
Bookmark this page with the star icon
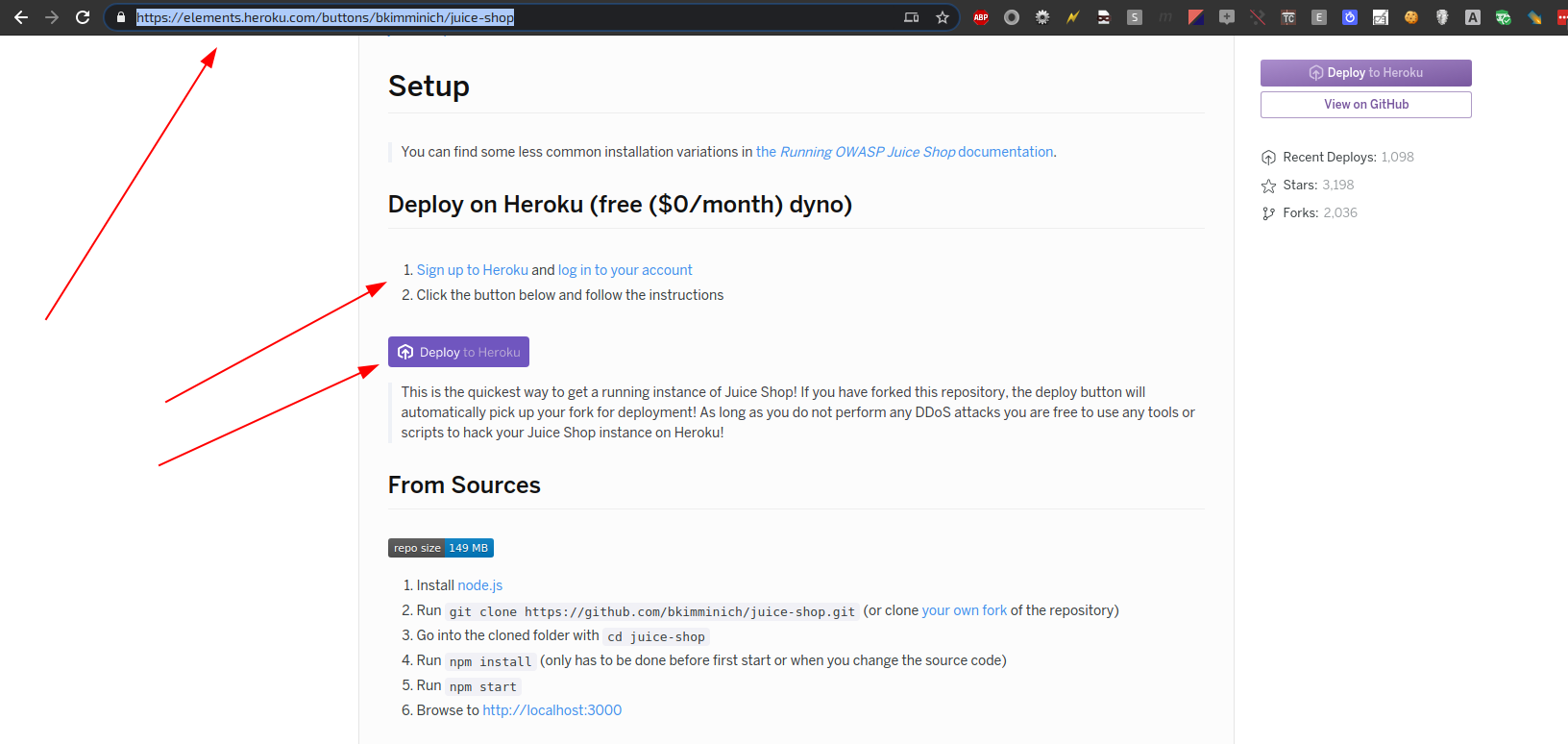[x=943, y=17]
